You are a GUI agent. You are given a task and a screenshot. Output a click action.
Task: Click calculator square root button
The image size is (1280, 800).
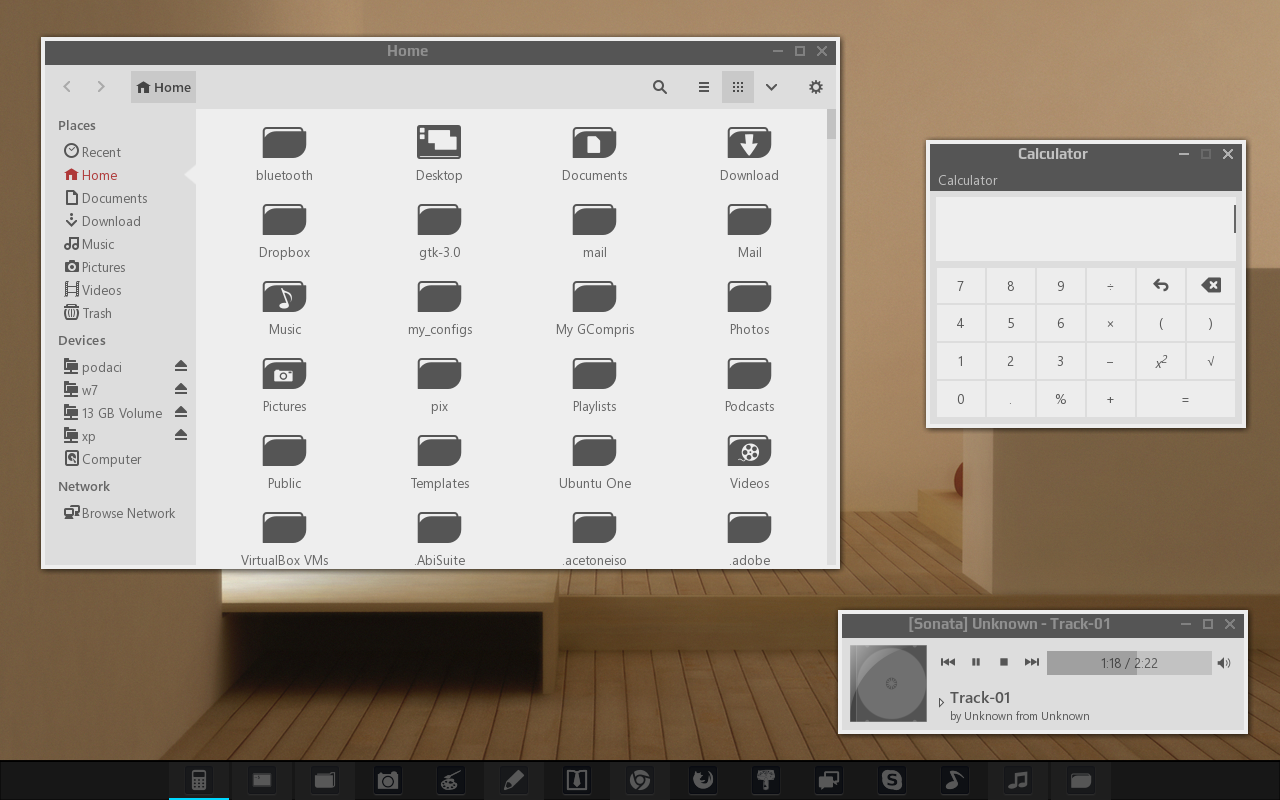[1210, 362]
